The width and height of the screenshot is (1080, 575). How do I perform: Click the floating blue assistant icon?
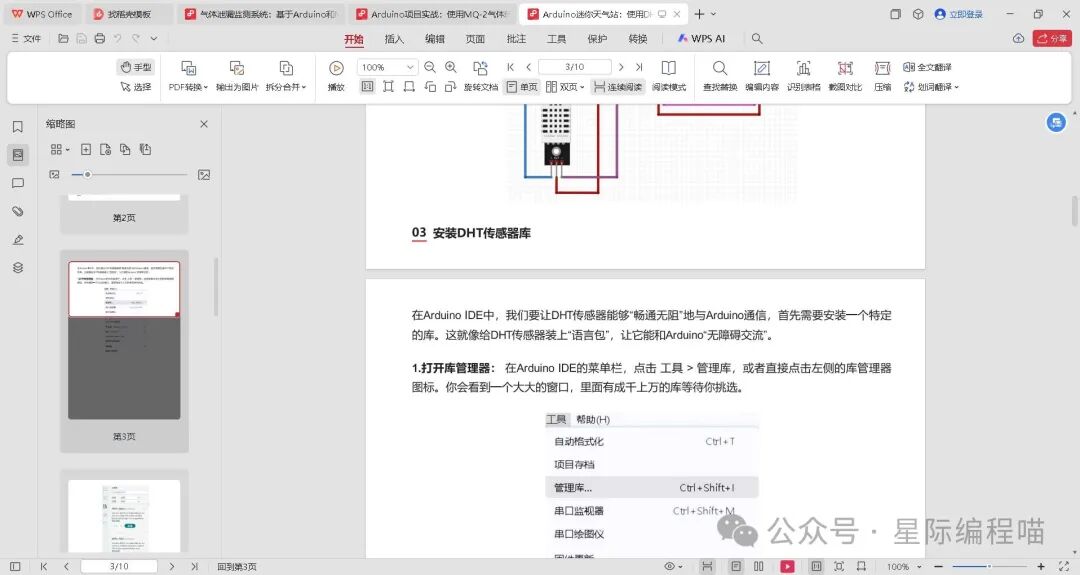(x=1056, y=123)
